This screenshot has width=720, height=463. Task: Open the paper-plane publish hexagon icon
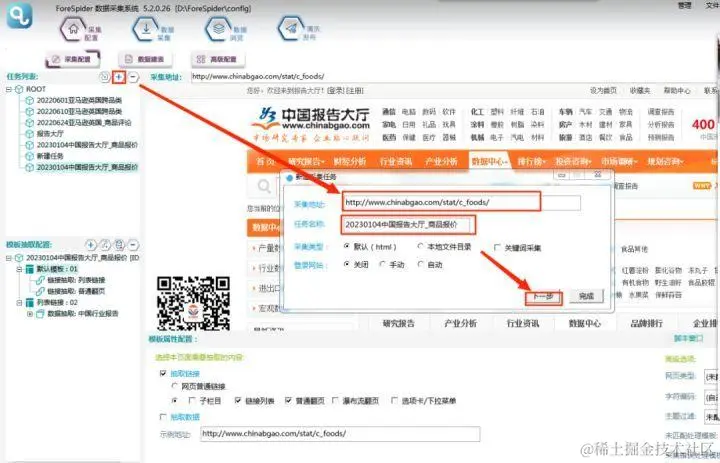pyautogui.click(x=291, y=29)
